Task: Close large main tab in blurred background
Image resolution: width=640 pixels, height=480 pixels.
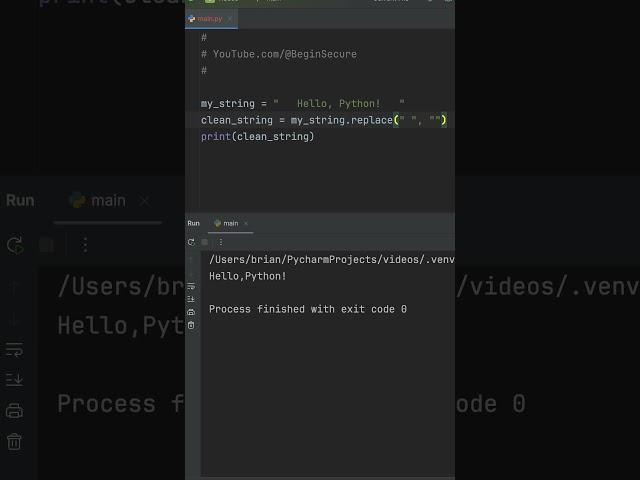Action: 144,200
